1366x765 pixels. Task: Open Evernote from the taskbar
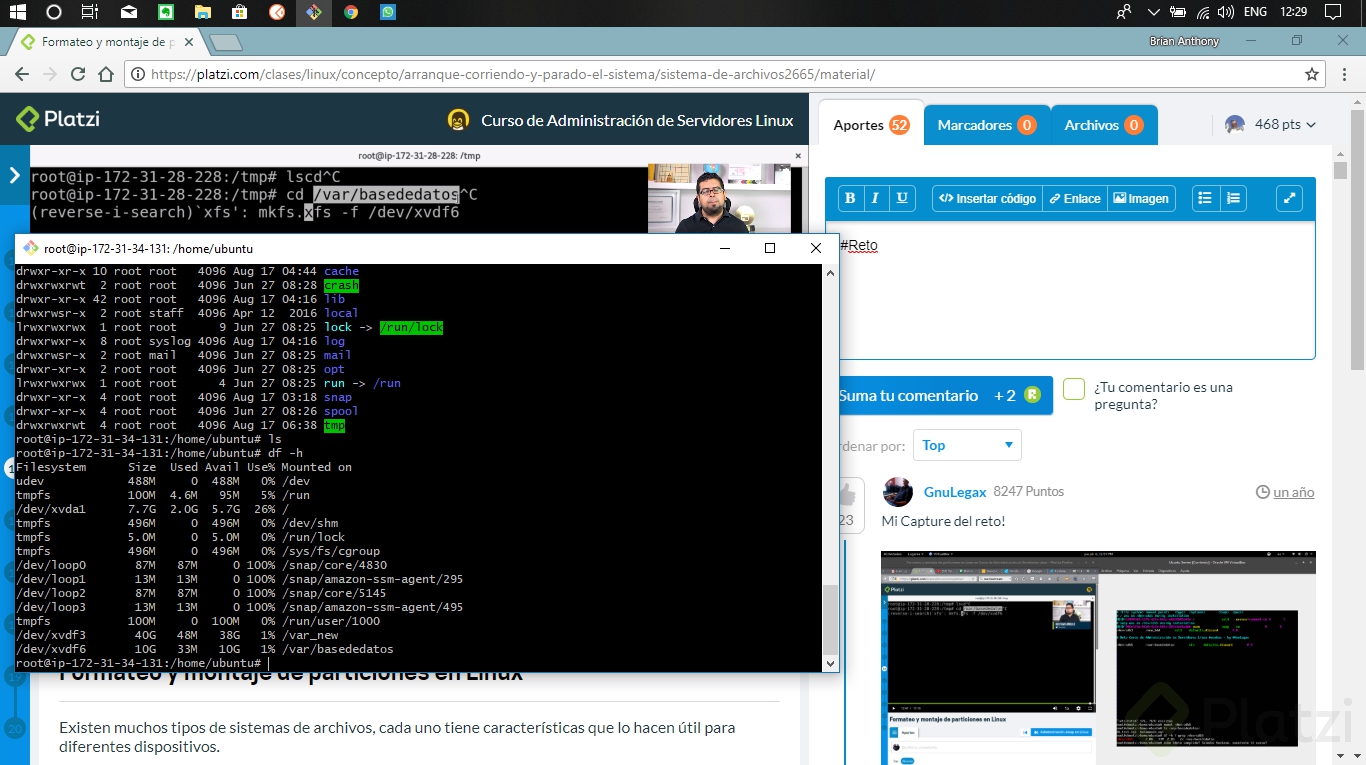click(165, 12)
